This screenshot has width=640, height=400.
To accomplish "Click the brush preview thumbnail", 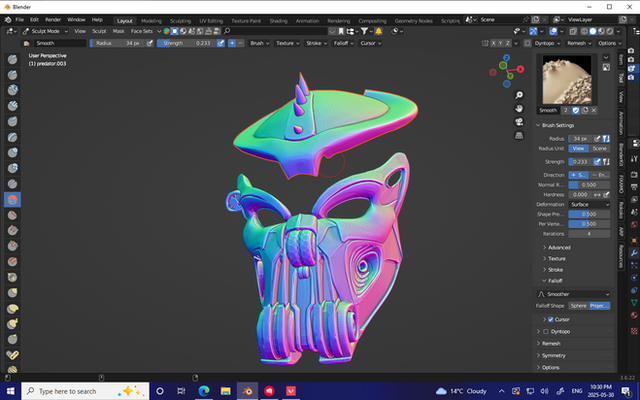I will (x=567, y=80).
